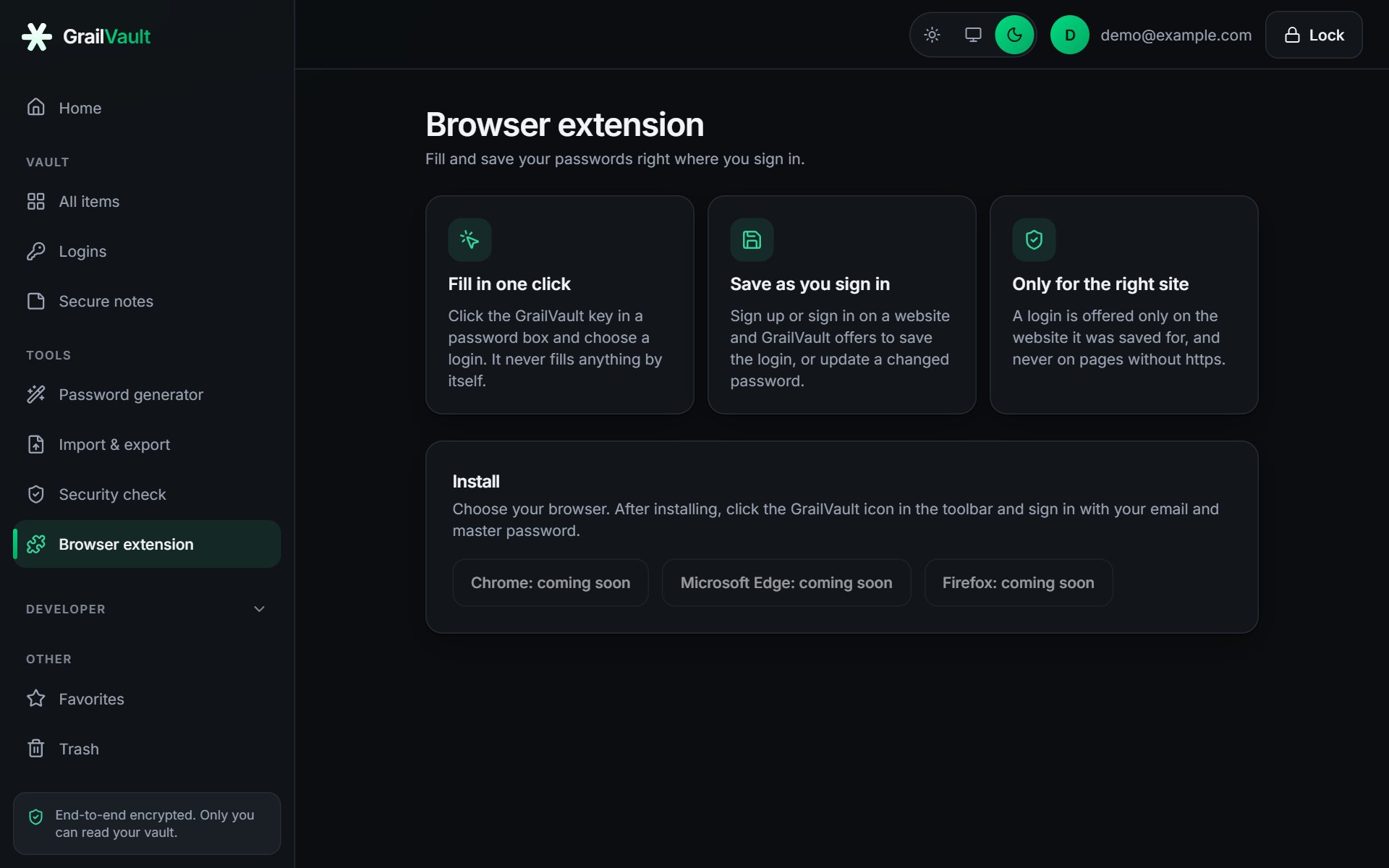1389x868 pixels.
Task: Open the Password generator tool
Action: (147, 394)
